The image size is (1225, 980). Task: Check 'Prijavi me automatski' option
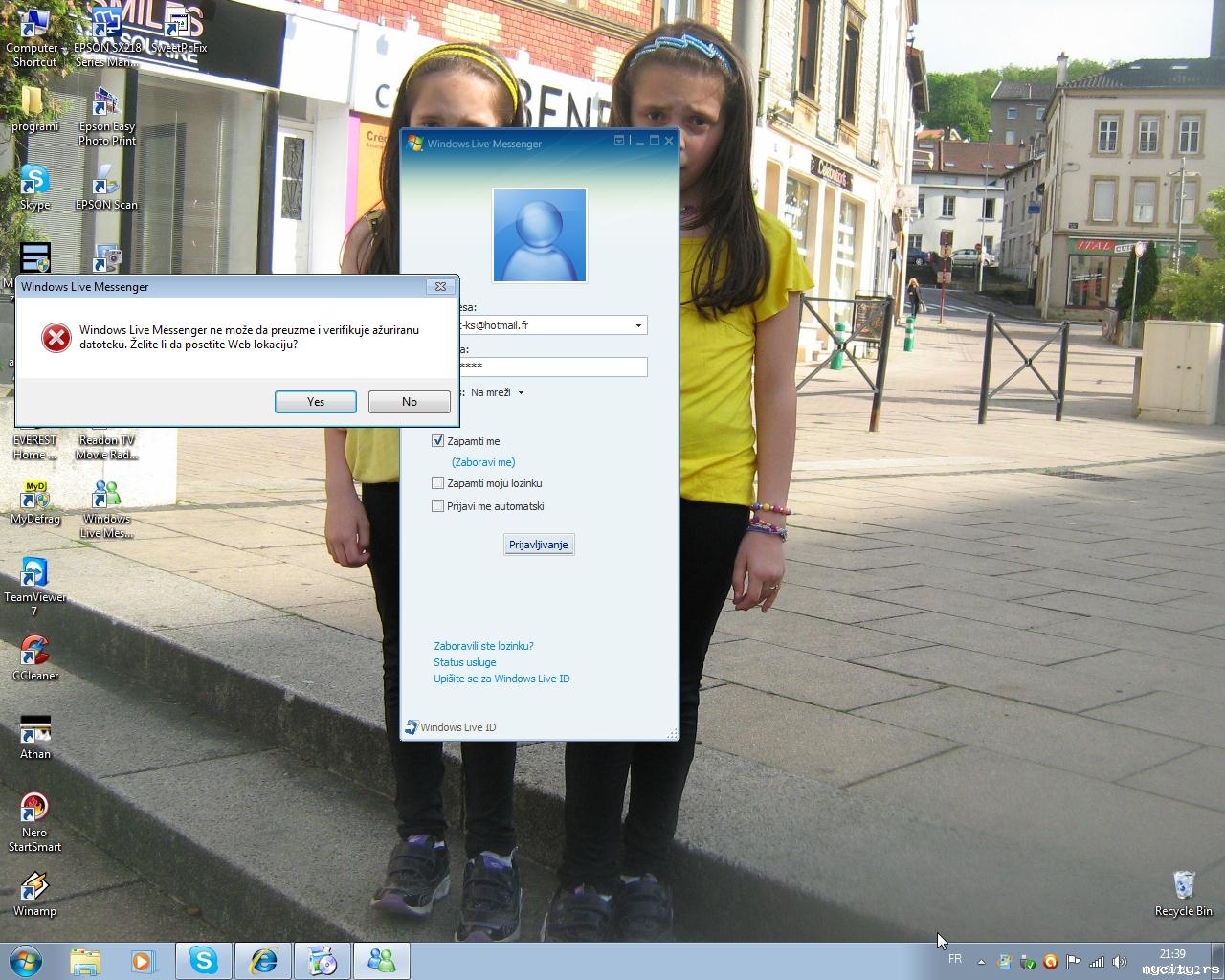(438, 506)
